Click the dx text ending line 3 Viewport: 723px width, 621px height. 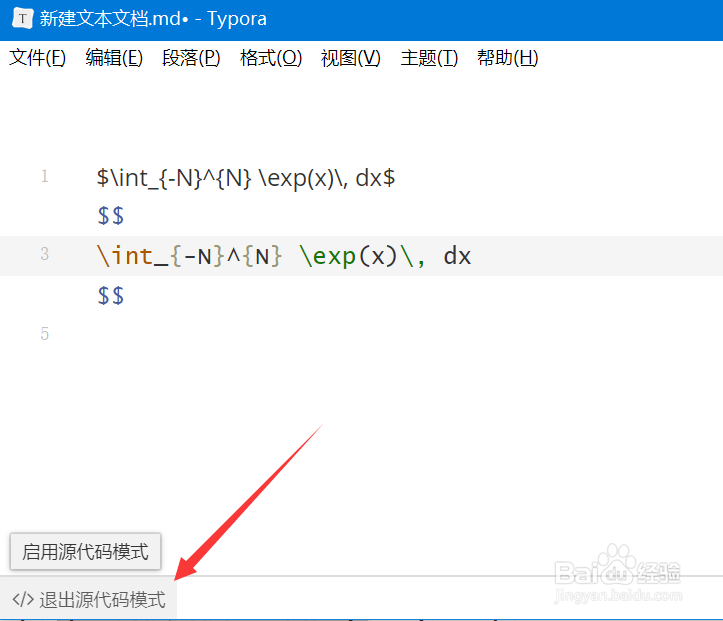(457, 256)
